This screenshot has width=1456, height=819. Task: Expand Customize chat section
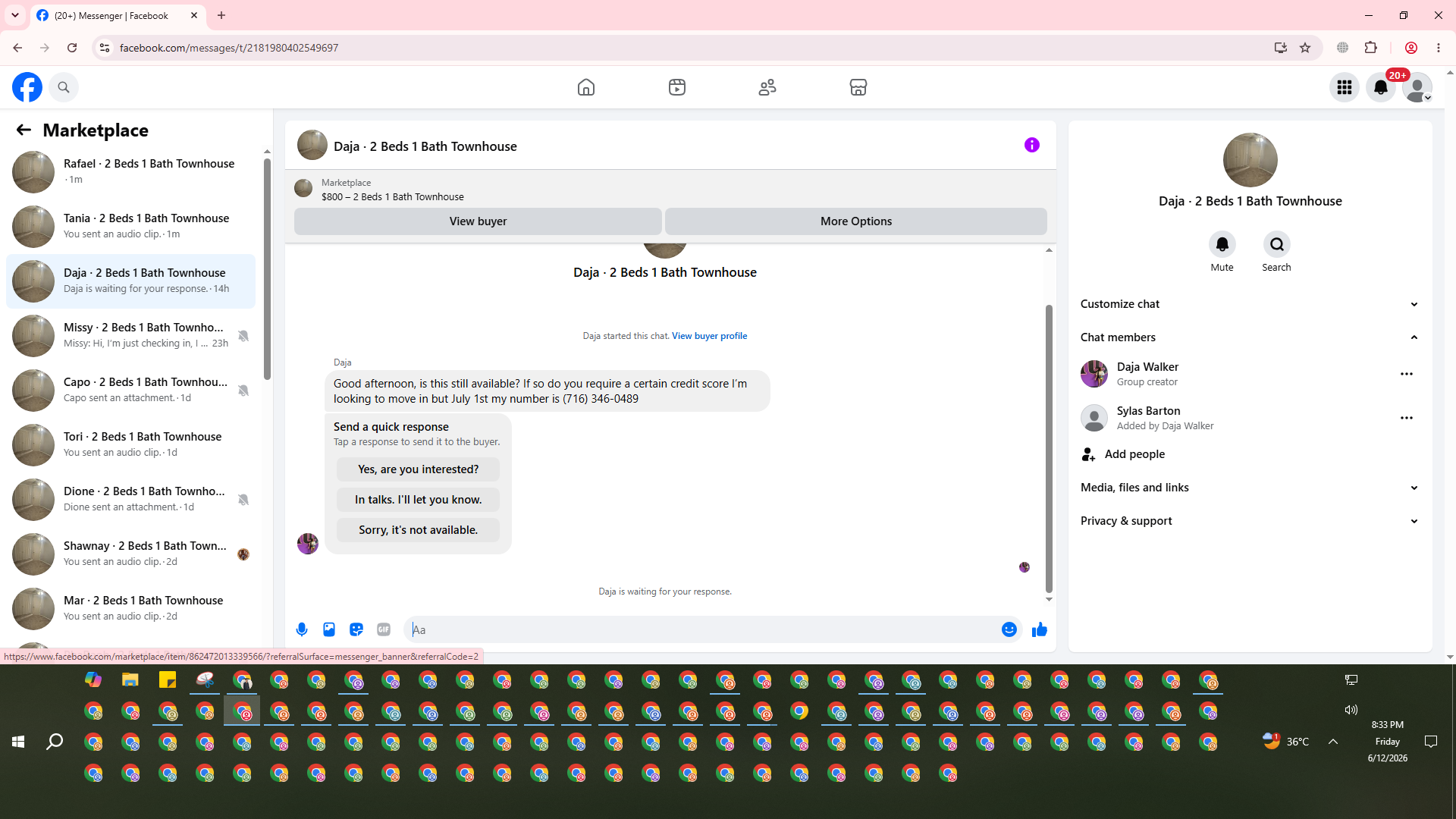point(1249,304)
